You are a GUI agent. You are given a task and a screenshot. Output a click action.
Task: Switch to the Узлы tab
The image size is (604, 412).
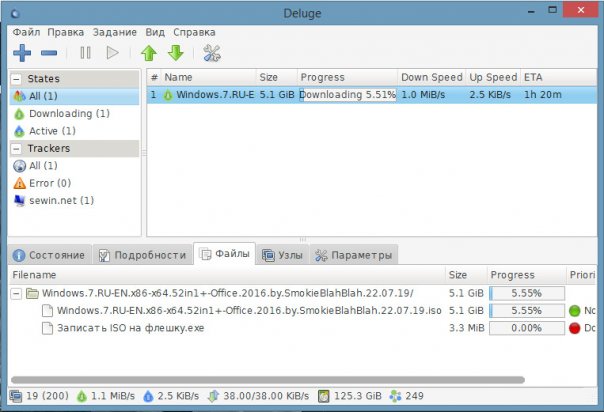click(282, 255)
